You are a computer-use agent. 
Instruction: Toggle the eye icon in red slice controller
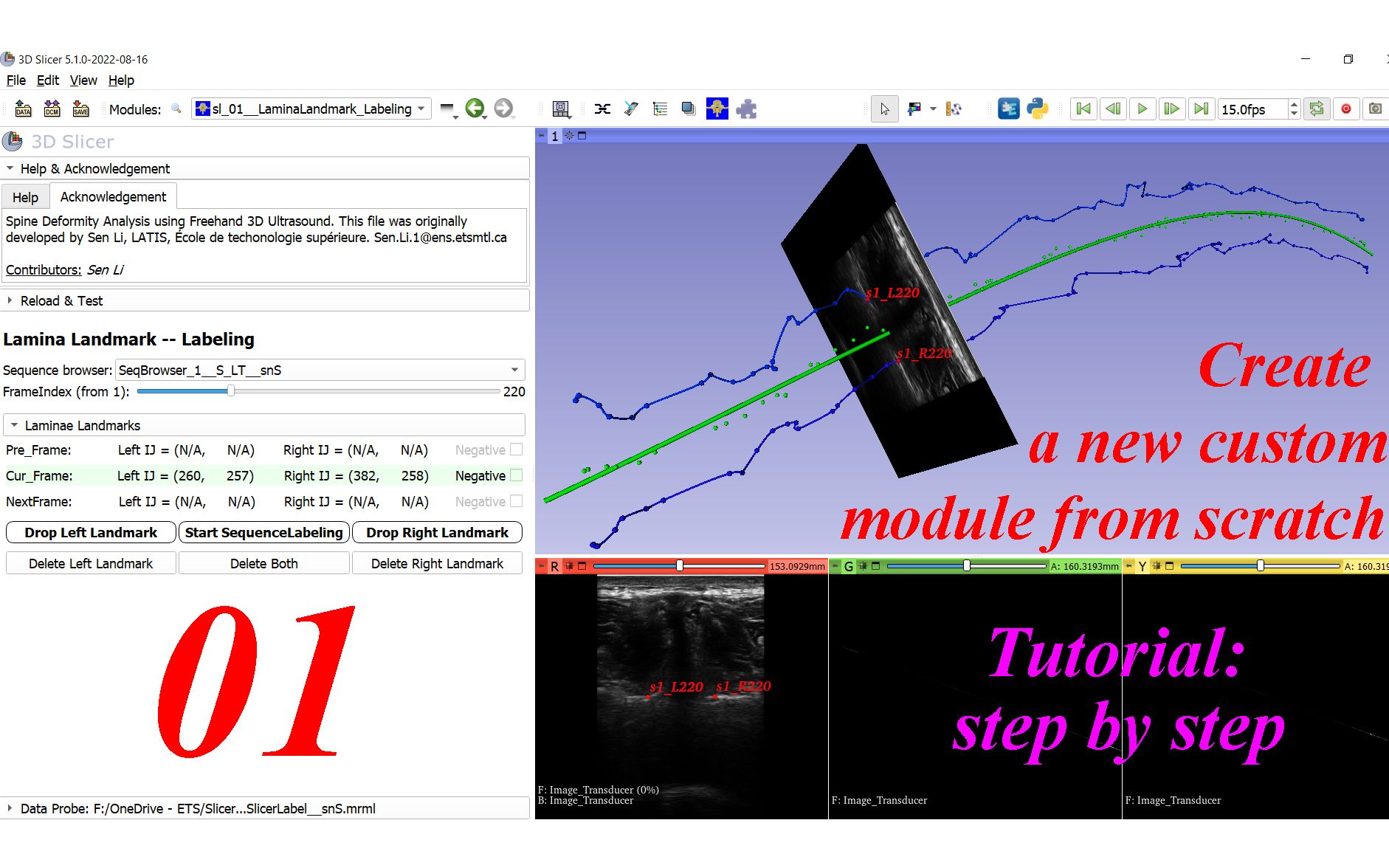pos(568,566)
